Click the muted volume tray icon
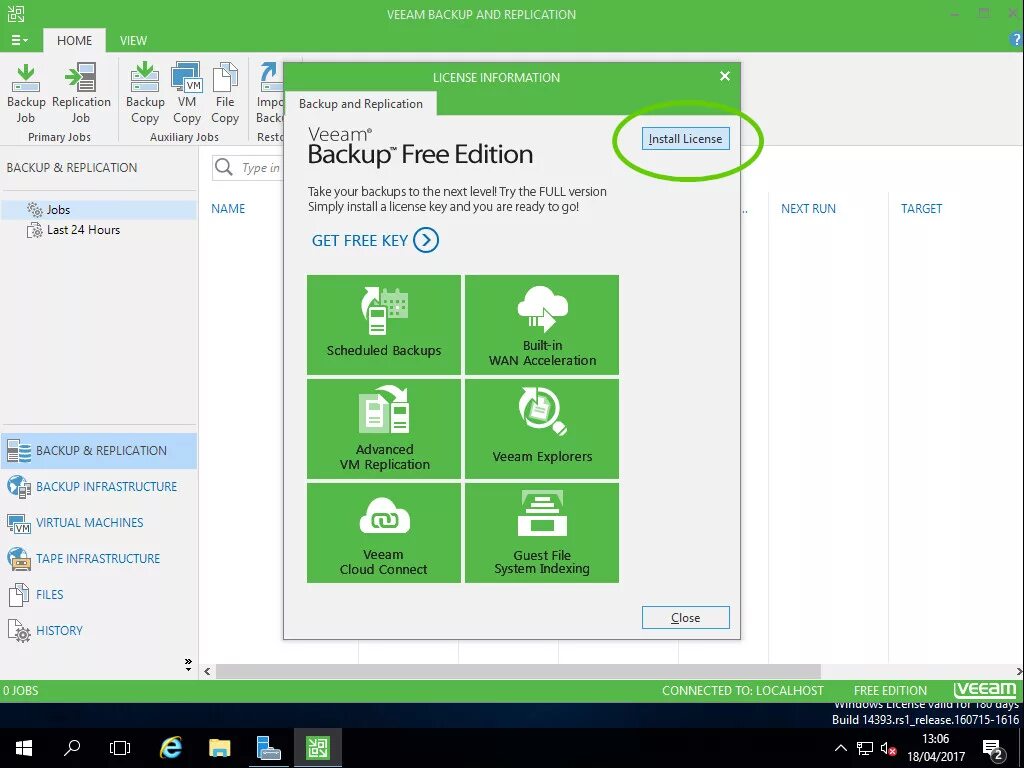1024x768 pixels. tap(888, 748)
